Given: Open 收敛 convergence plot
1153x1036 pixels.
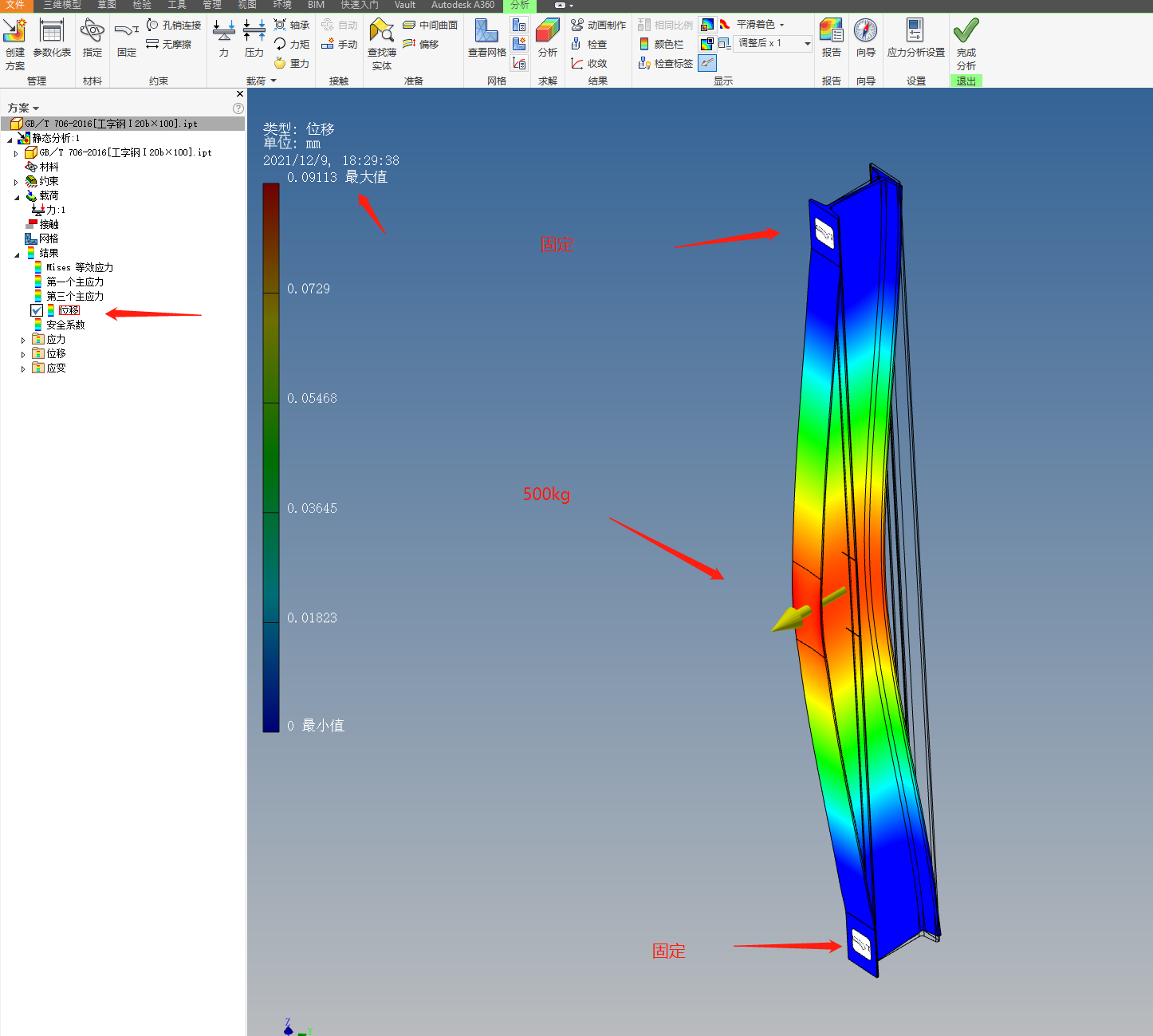Looking at the screenshot, I should (x=589, y=63).
